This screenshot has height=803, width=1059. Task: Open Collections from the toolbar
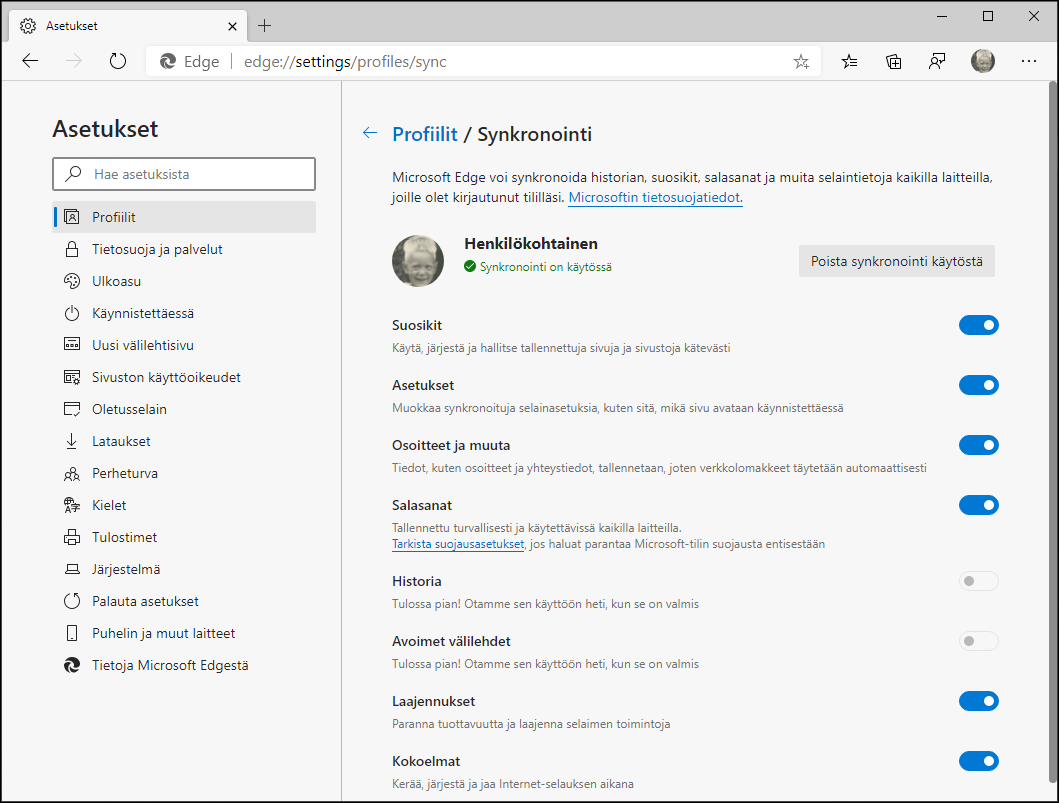click(893, 61)
